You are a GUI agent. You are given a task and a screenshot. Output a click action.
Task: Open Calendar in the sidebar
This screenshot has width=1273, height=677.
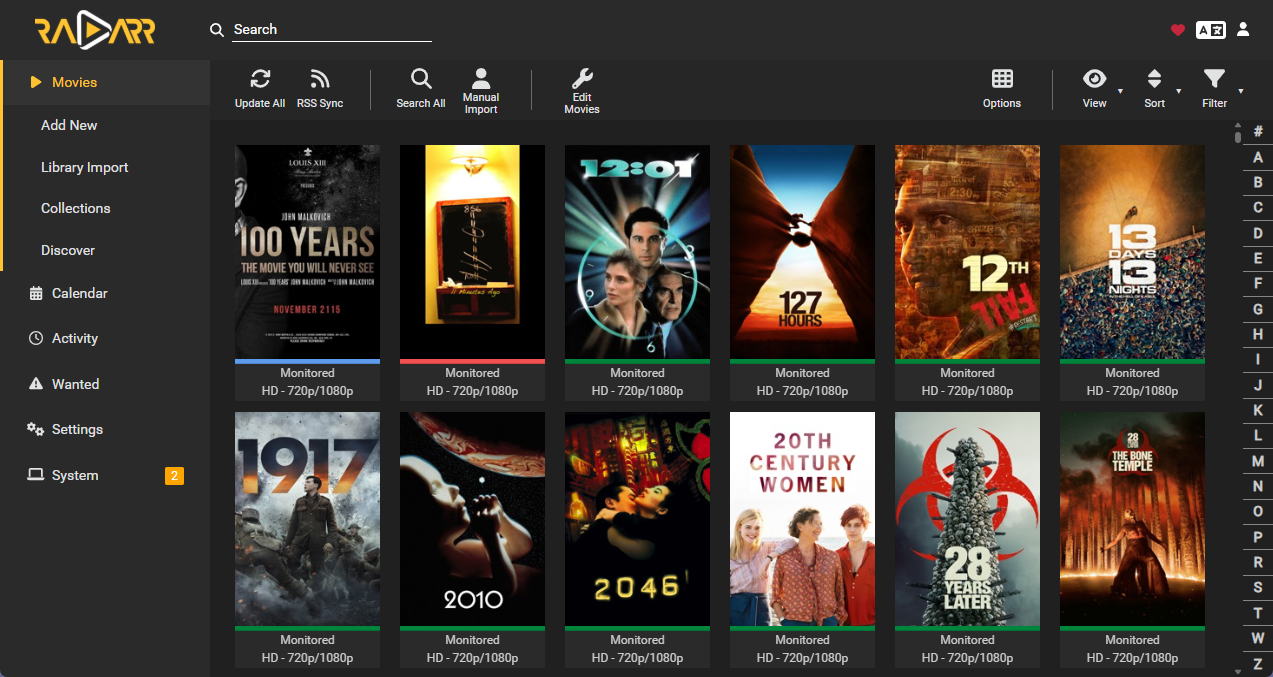[105, 293]
